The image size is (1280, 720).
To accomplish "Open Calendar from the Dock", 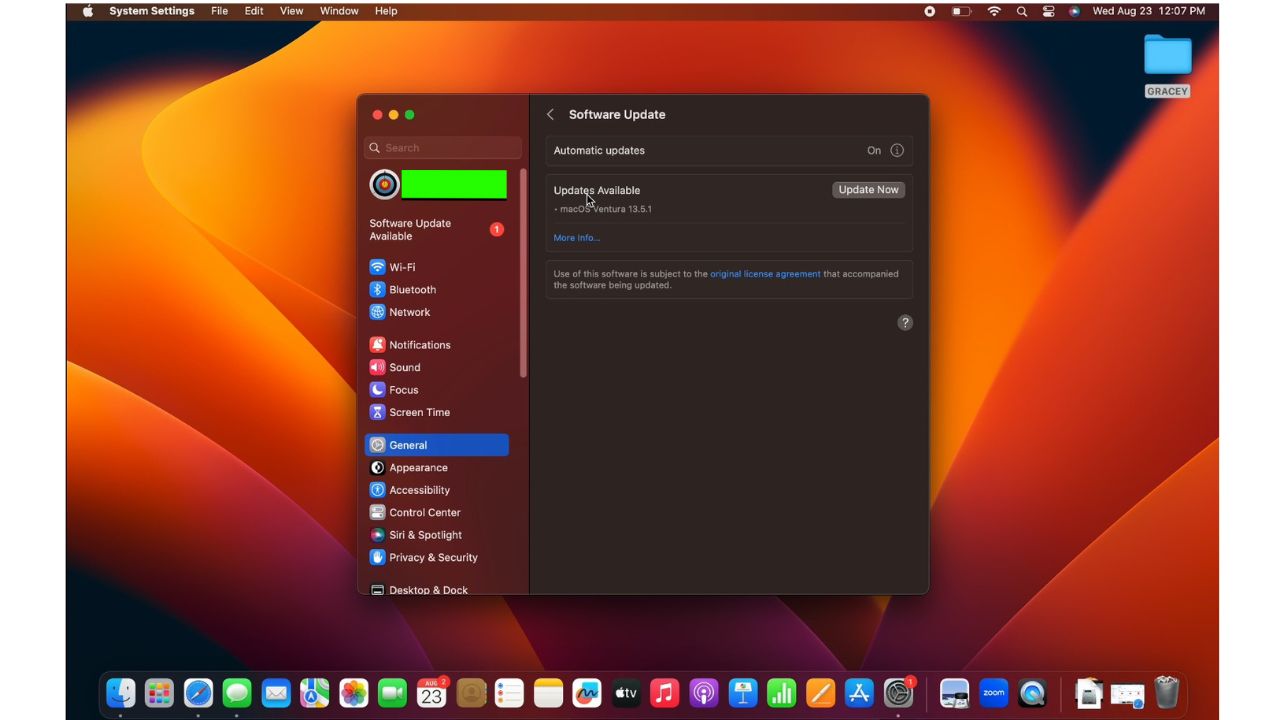I will 432,692.
